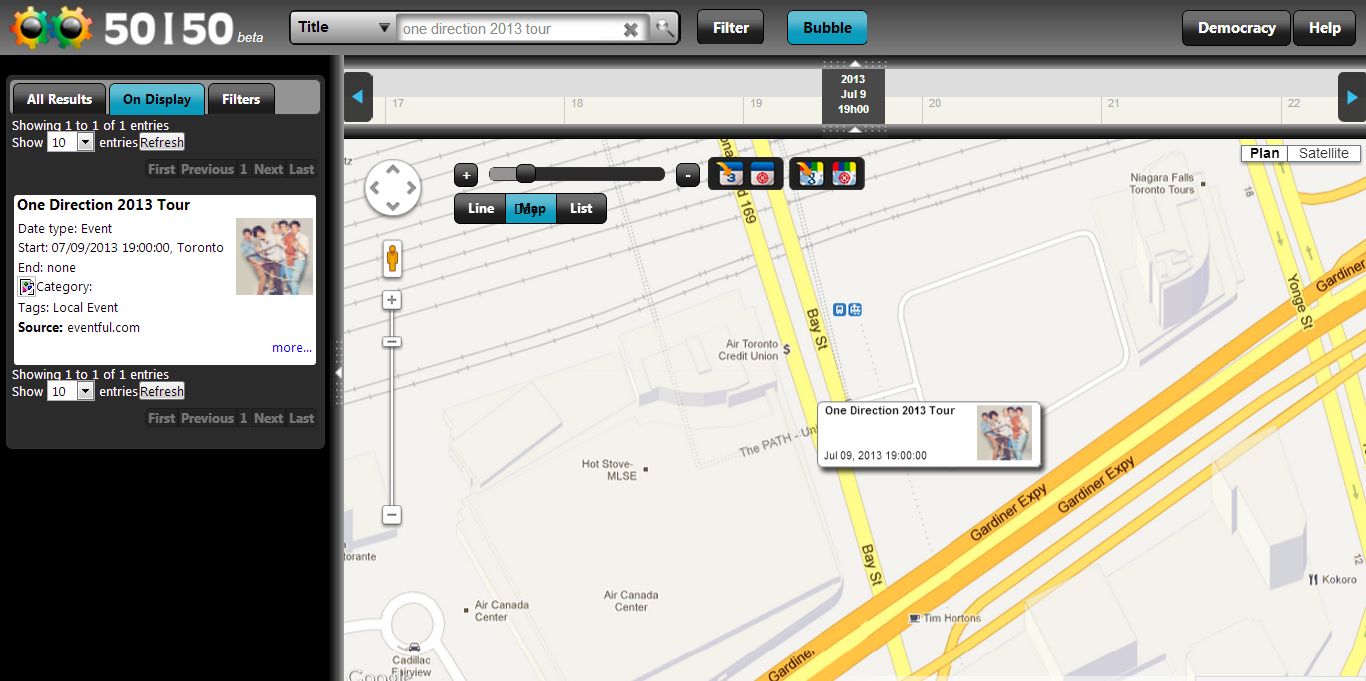Click the Niagara Falls Toronto Tours map label

[1162, 184]
